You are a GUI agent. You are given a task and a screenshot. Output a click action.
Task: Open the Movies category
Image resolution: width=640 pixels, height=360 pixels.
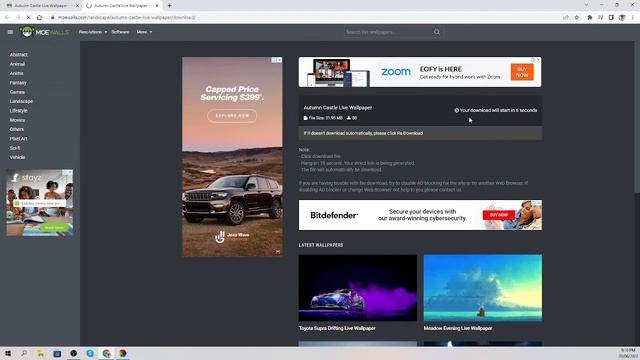(17, 120)
